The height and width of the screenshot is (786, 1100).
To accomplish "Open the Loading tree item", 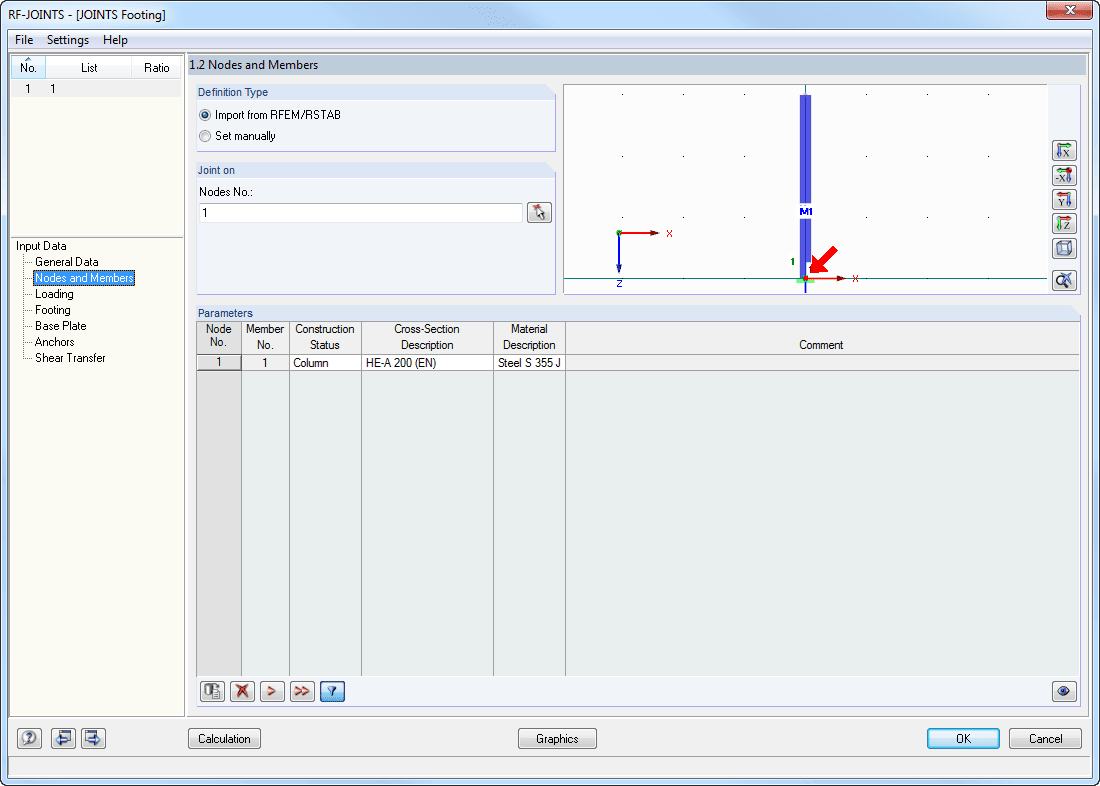I will 54,294.
